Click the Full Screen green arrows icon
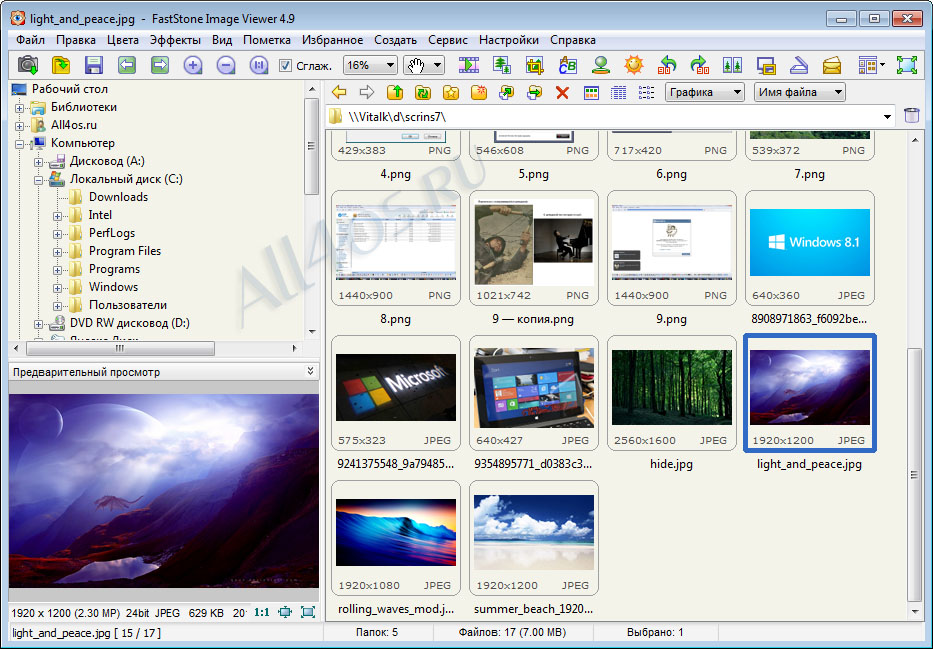Screen dimensions: 933x649 click(907, 65)
